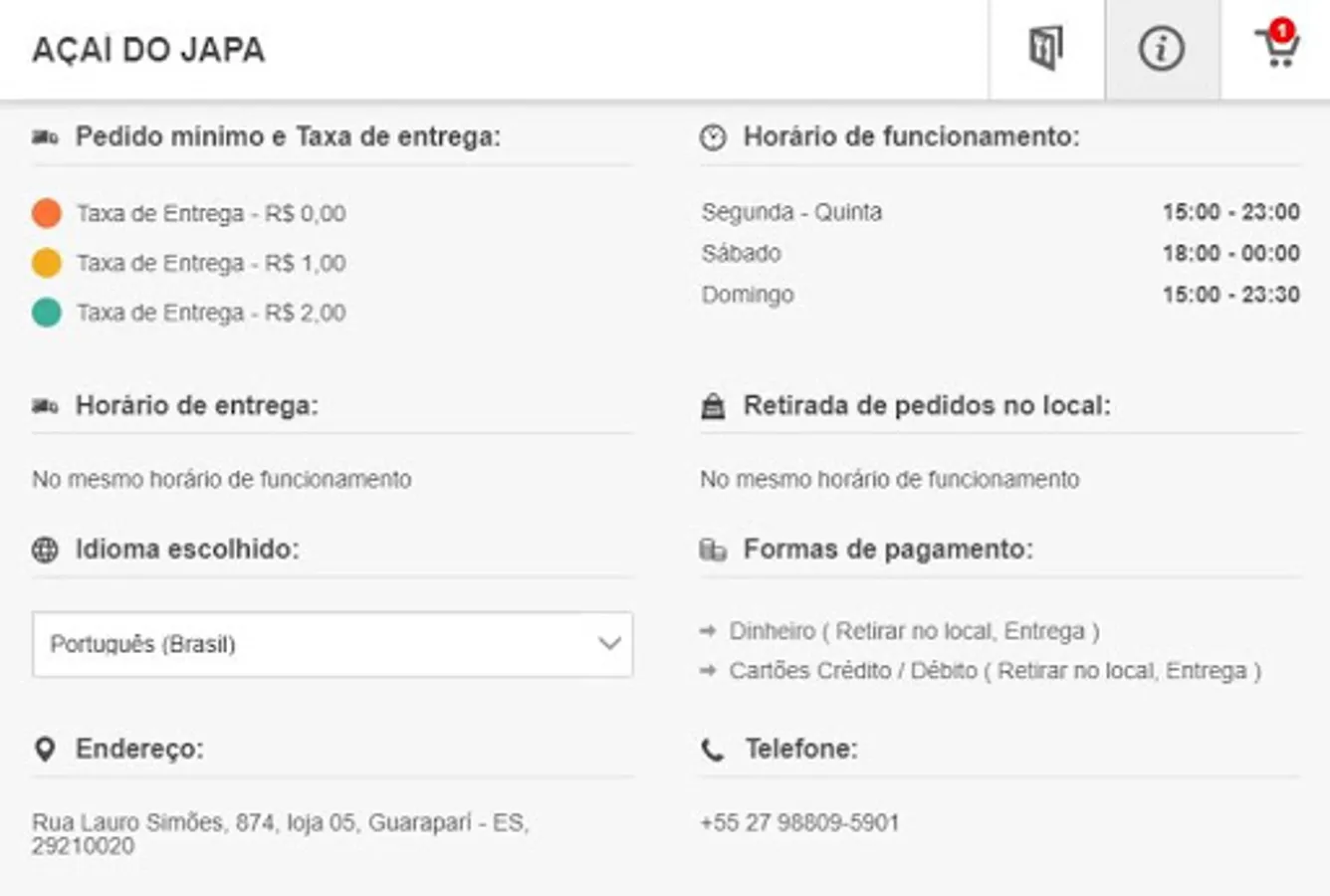Image resolution: width=1330 pixels, height=896 pixels.
Task: Click the clock icon beside Horário de funcionamento
Action: pos(713,137)
